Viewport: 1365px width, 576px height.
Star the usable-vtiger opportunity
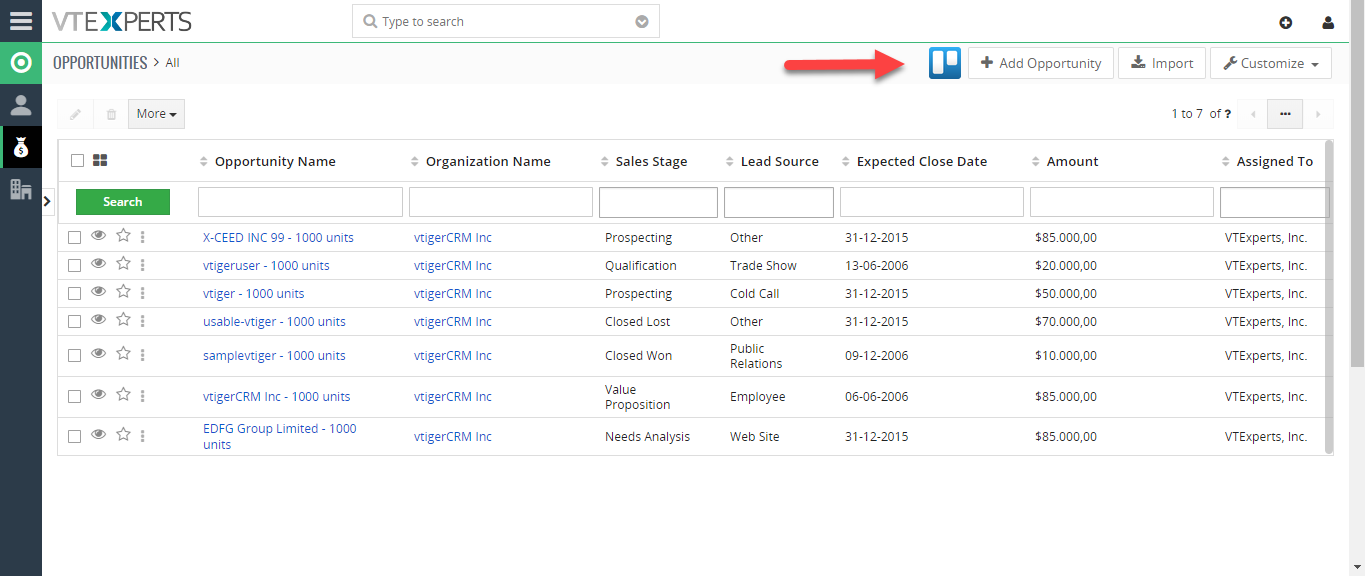point(123,320)
